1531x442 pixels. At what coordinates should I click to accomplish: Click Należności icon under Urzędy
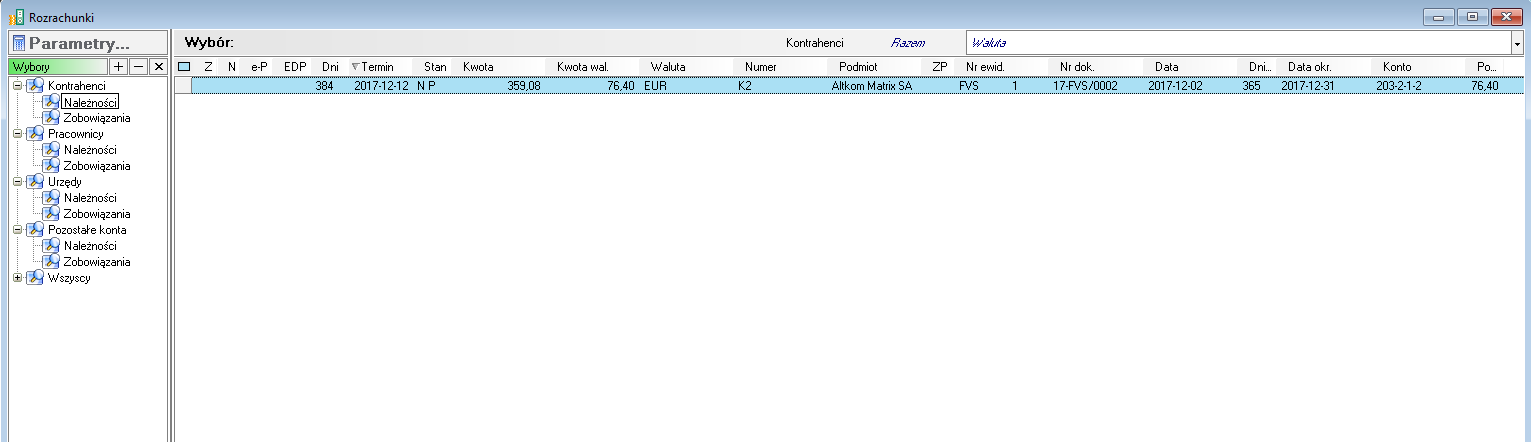(x=51, y=198)
